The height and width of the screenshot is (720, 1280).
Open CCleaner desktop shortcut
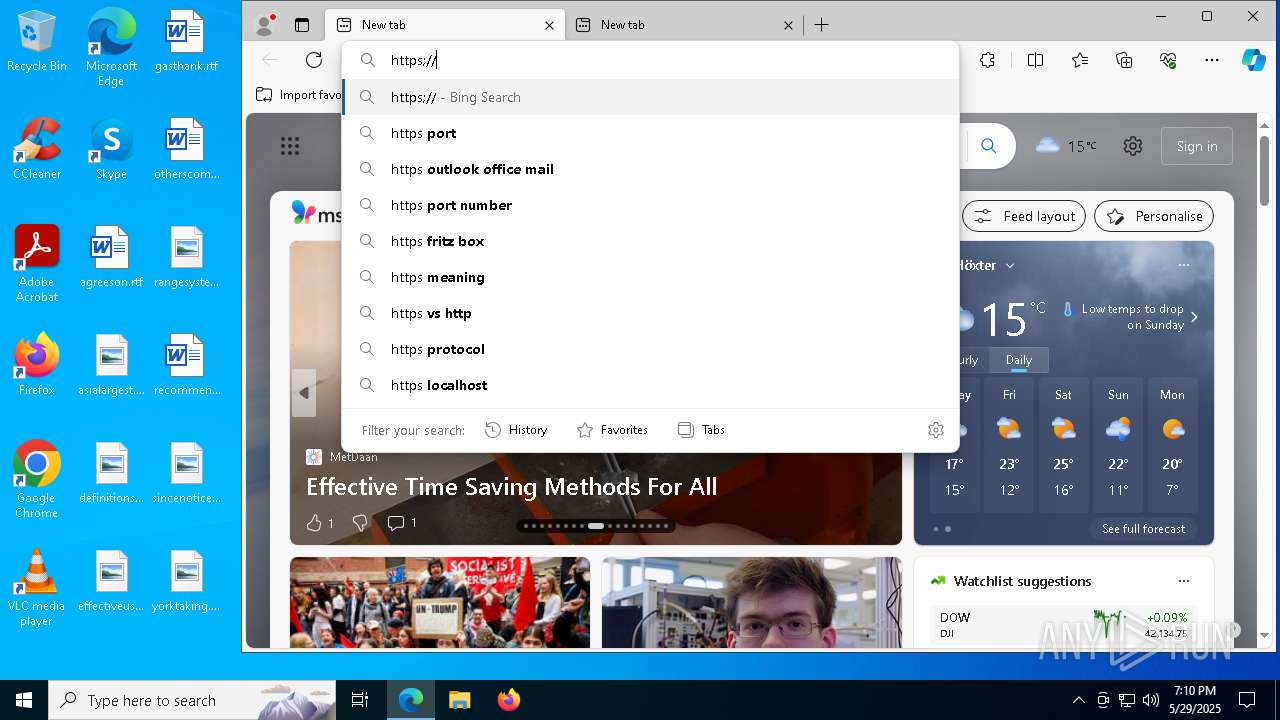coord(37,148)
